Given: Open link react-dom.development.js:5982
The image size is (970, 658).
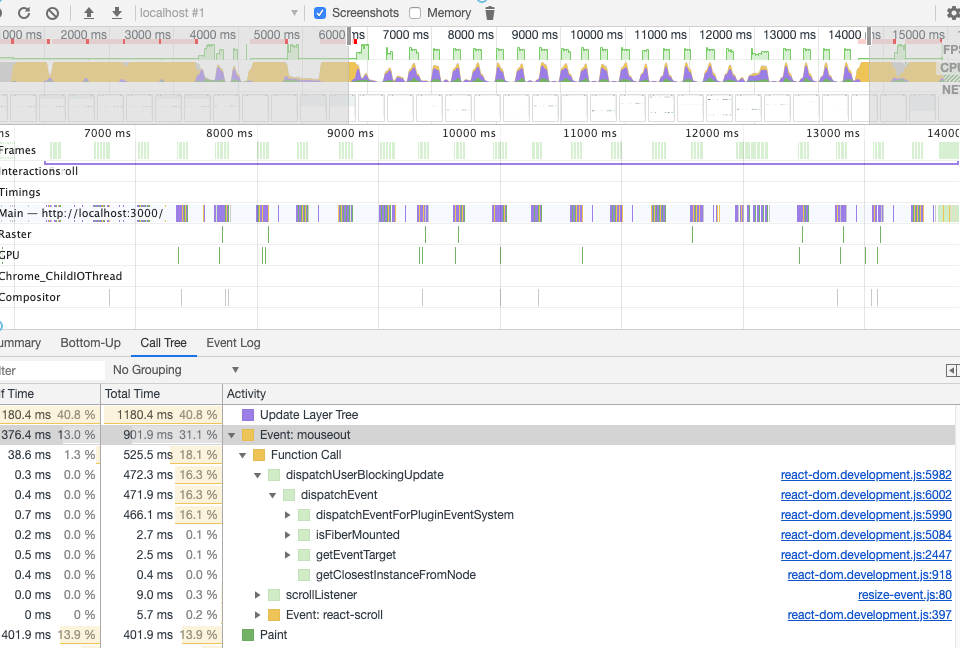Looking at the screenshot, I should [866, 475].
